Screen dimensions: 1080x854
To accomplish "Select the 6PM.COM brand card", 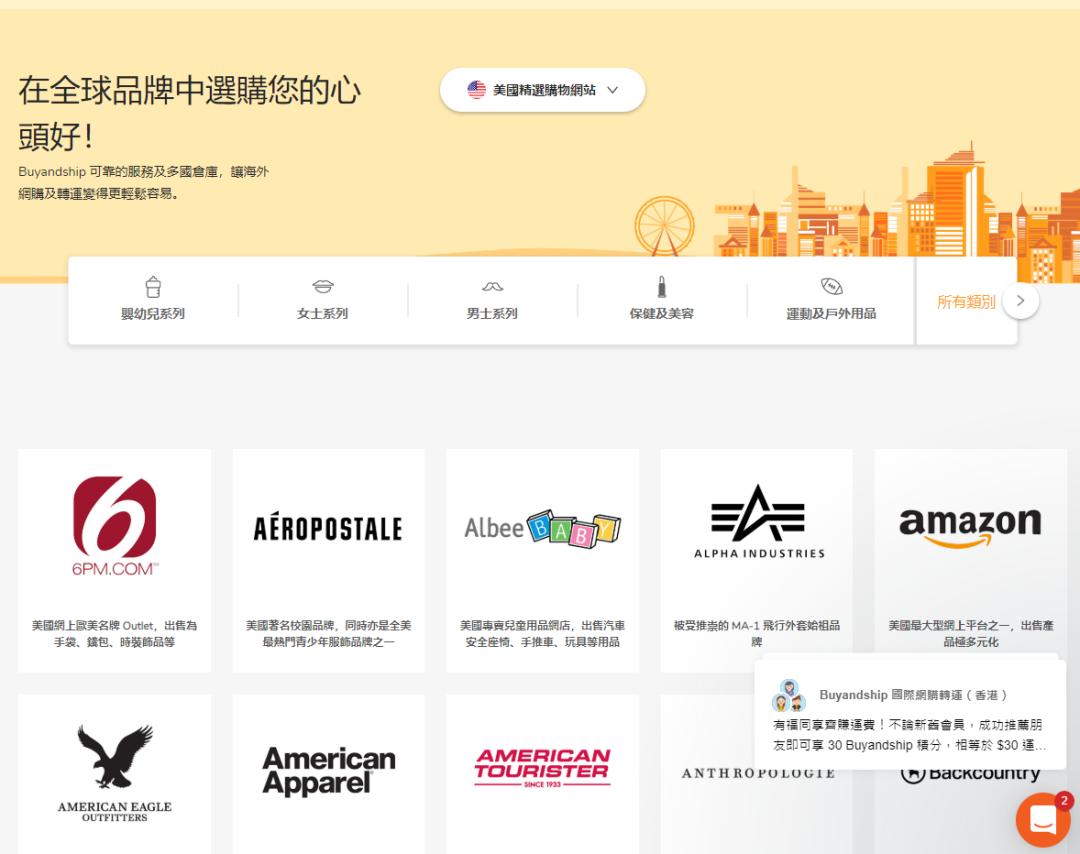I will pos(114,560).
